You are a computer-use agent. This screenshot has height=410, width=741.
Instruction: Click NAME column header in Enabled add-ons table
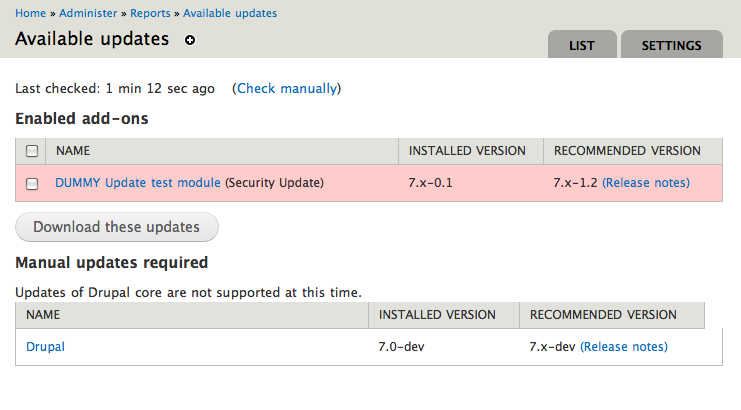coord(73,151)
